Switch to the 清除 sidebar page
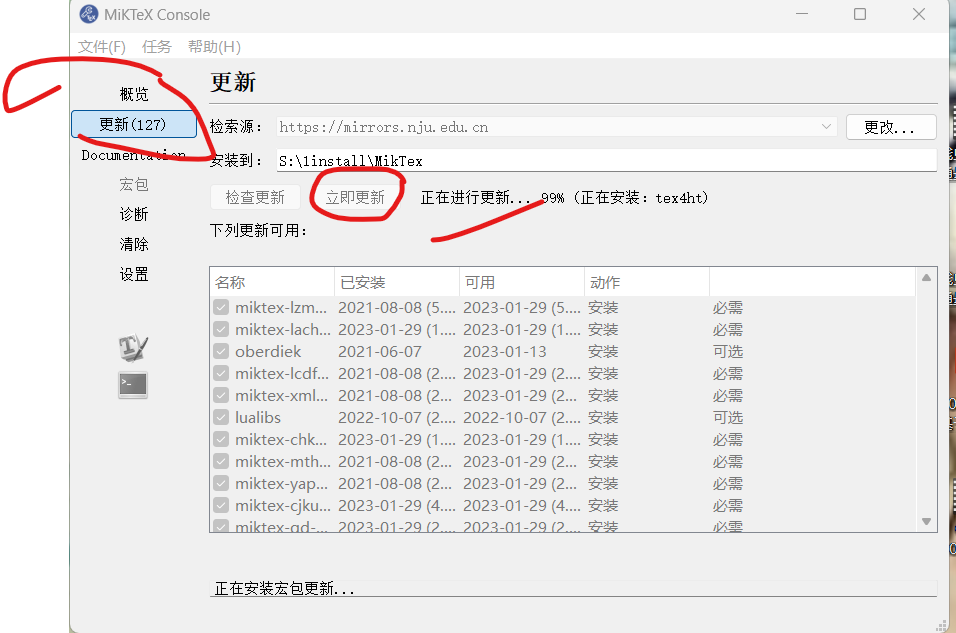The image size is (956, 633). [x=134, y=244]
